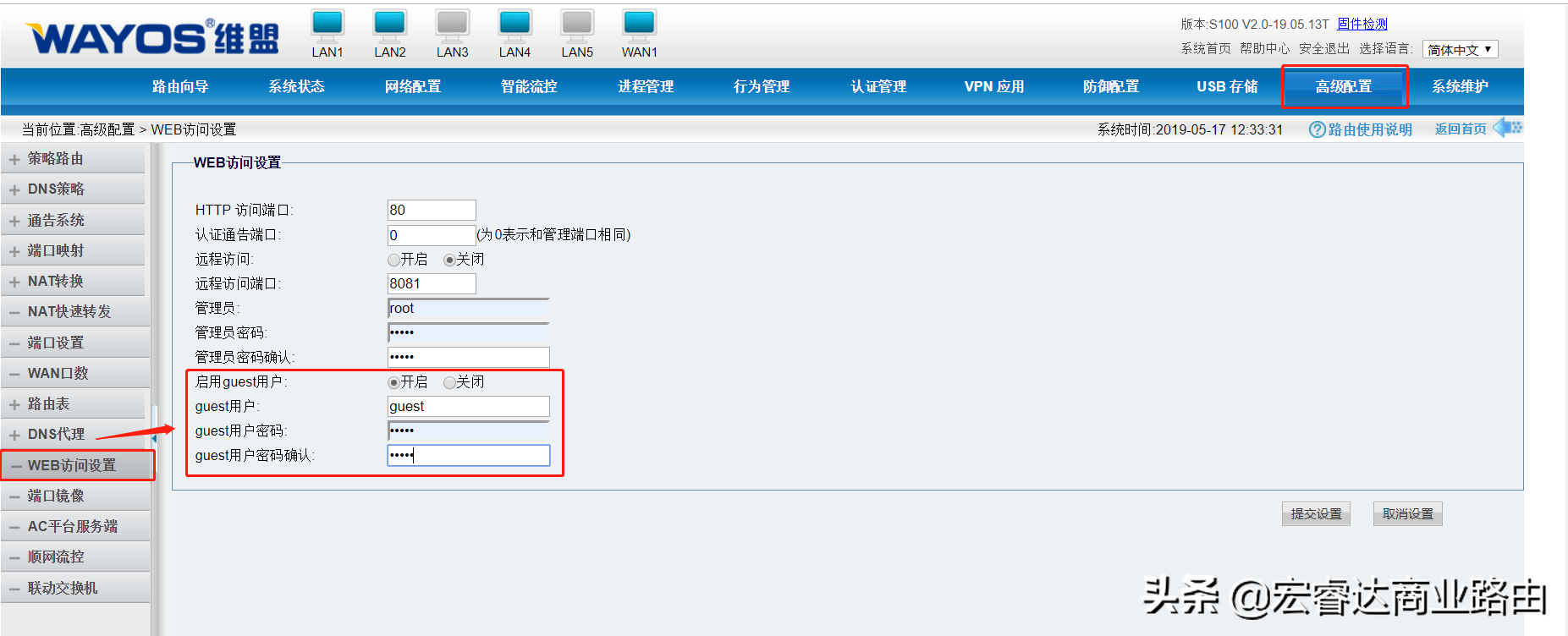Click the guest用户 name field
Viewport: 1568px width, 636px height.
[469, 406]
